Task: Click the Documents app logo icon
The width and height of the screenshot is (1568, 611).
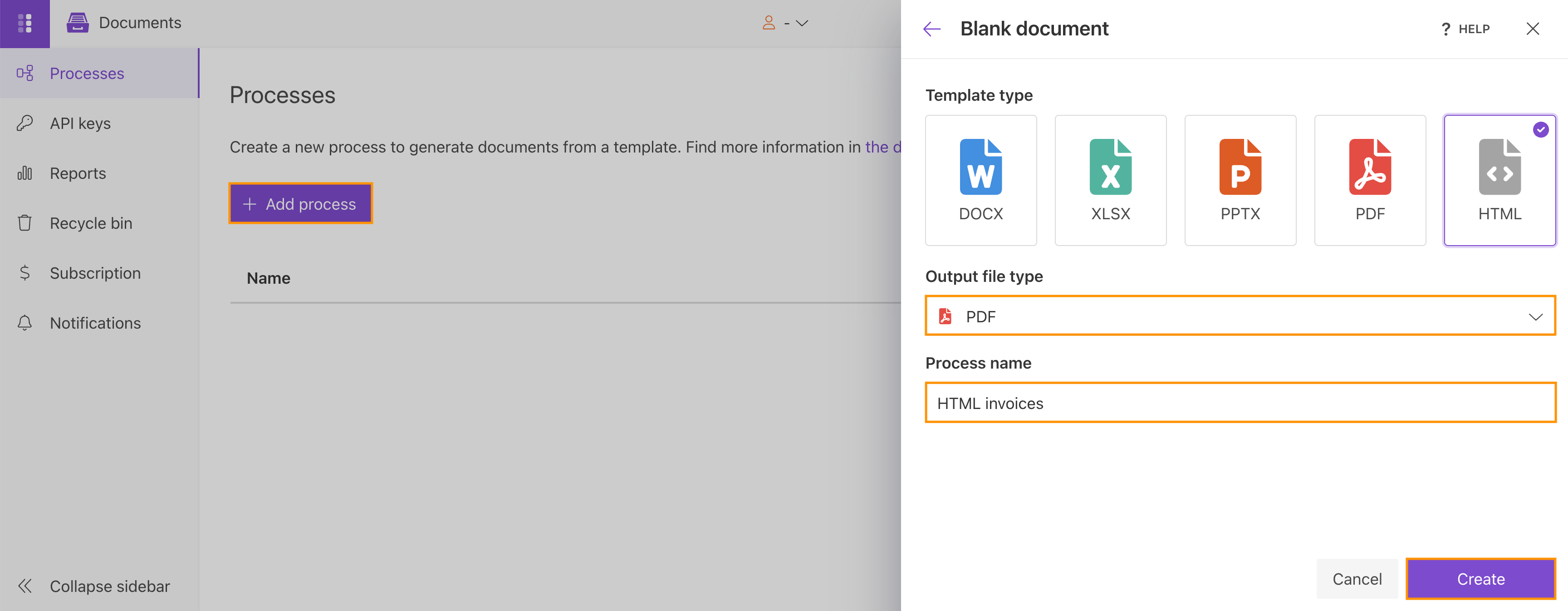Action: (x=77, y=23)
